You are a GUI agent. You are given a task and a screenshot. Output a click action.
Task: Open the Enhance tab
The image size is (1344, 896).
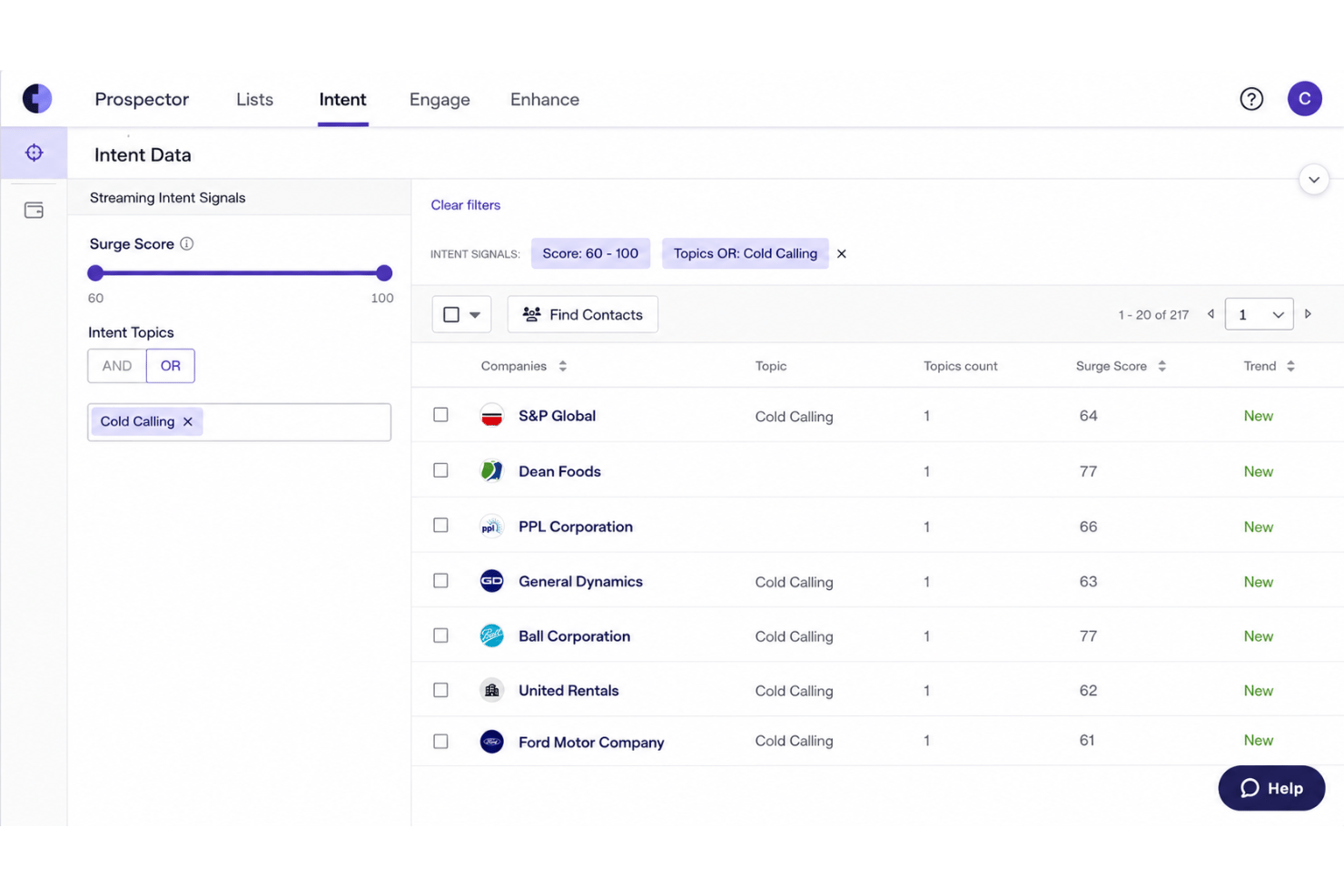(x=545, y=99)
